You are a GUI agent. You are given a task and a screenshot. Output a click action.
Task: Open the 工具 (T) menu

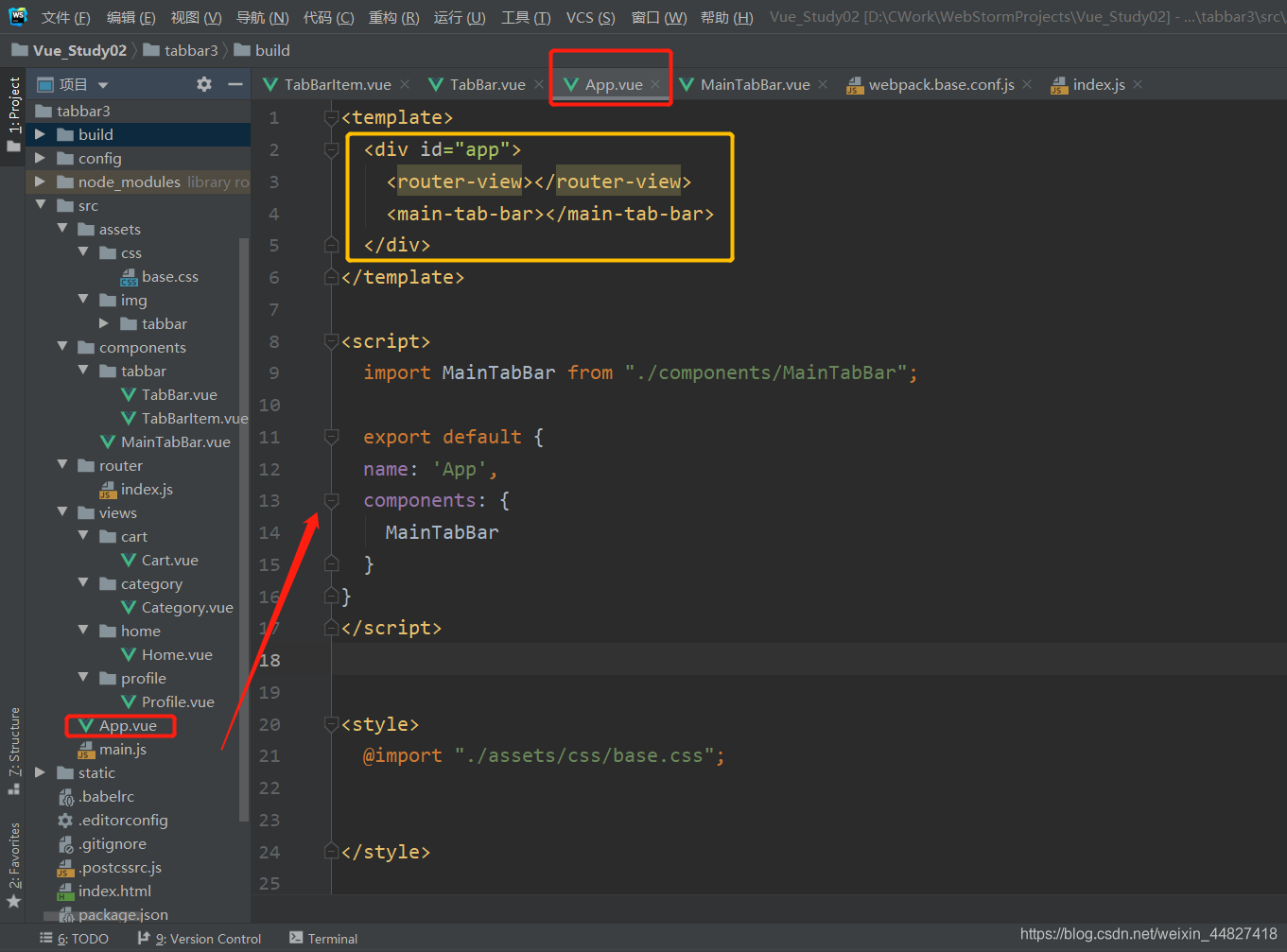[x=526, y=17]
